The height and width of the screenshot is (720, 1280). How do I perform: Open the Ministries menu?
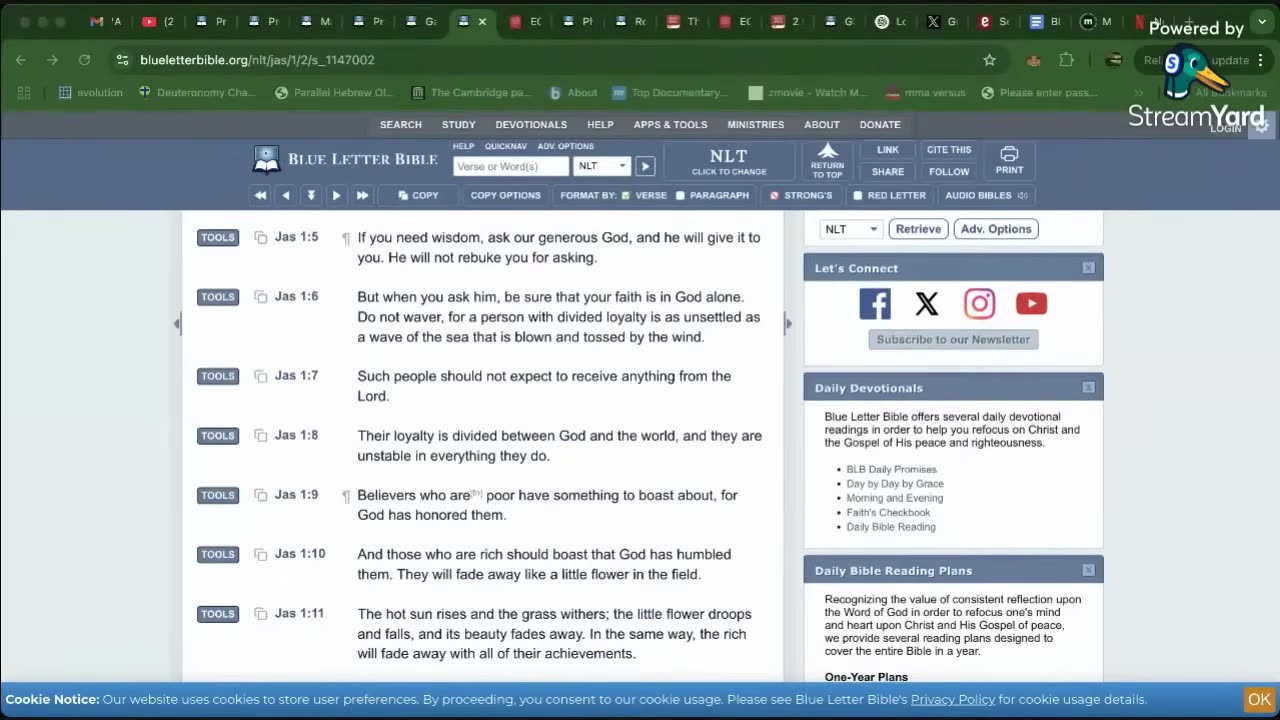[756, 125]
